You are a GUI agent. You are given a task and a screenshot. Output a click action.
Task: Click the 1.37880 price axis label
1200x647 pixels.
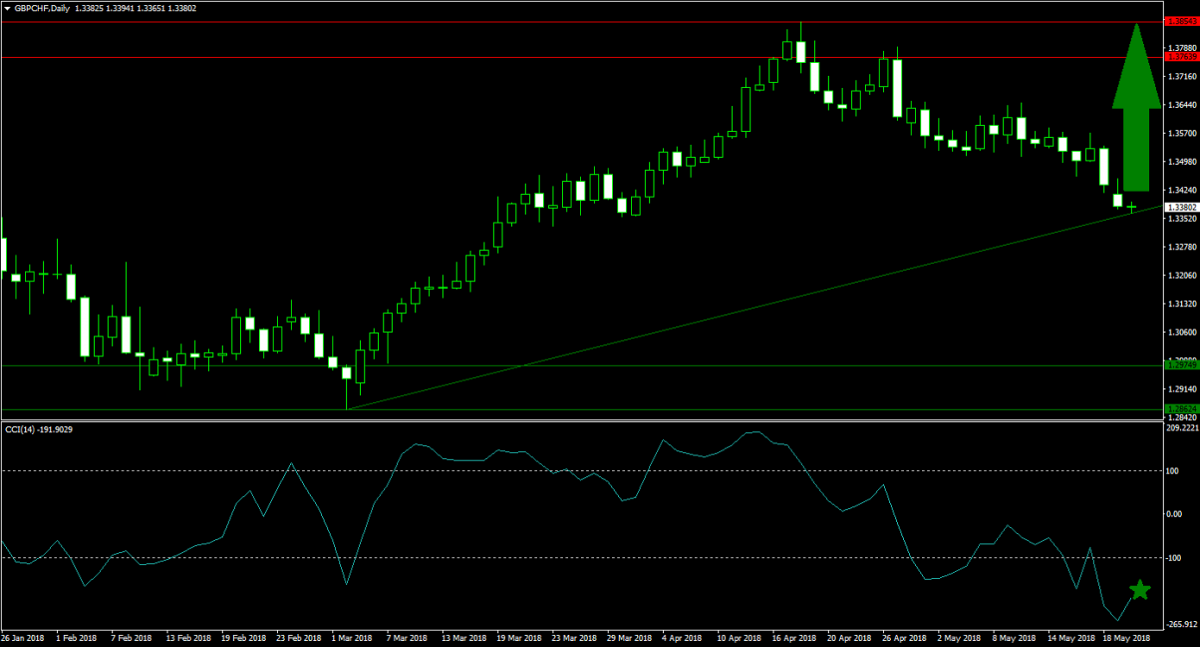coord(1181,47)
